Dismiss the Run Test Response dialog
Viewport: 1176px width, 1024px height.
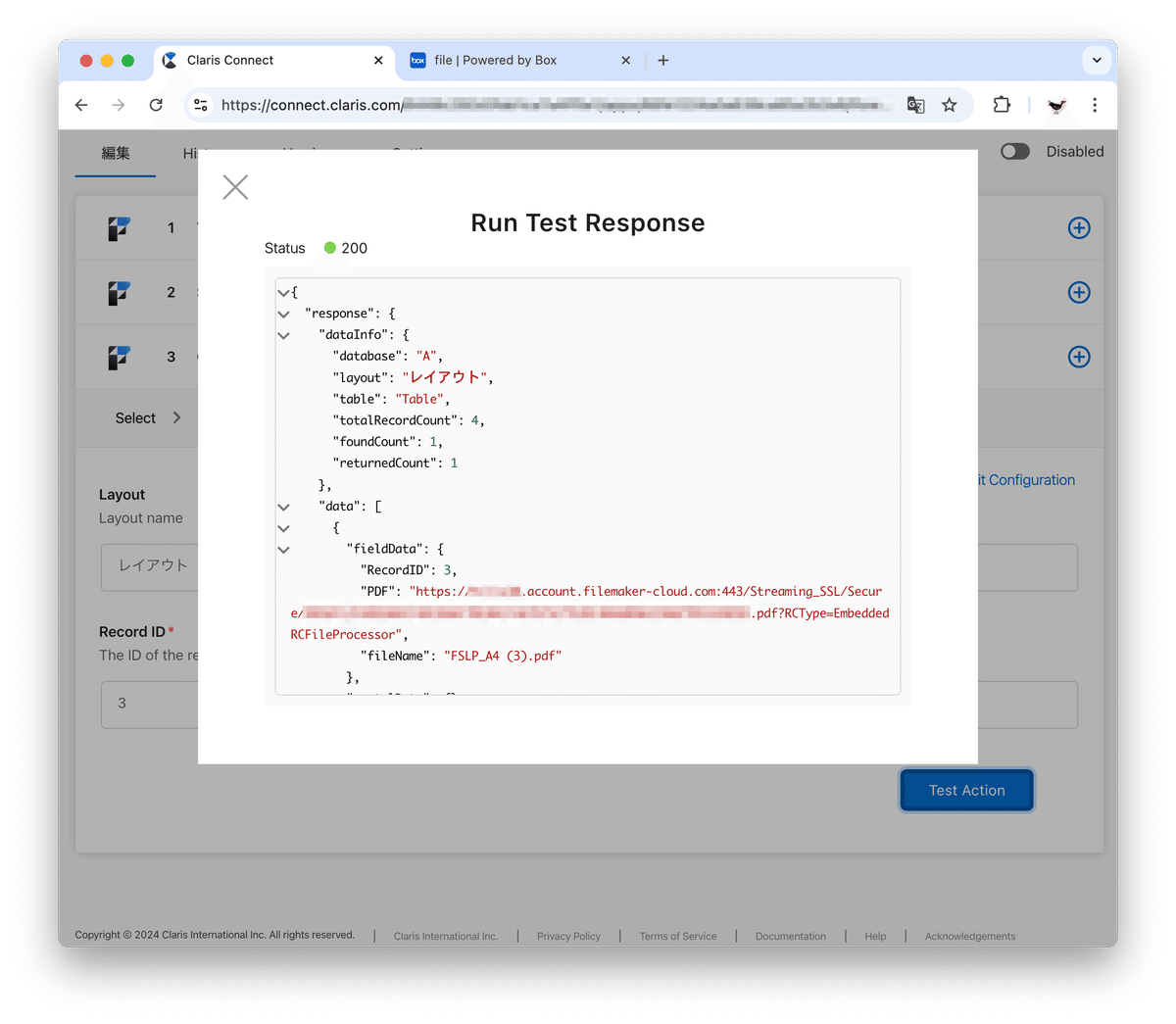[234, 186]
